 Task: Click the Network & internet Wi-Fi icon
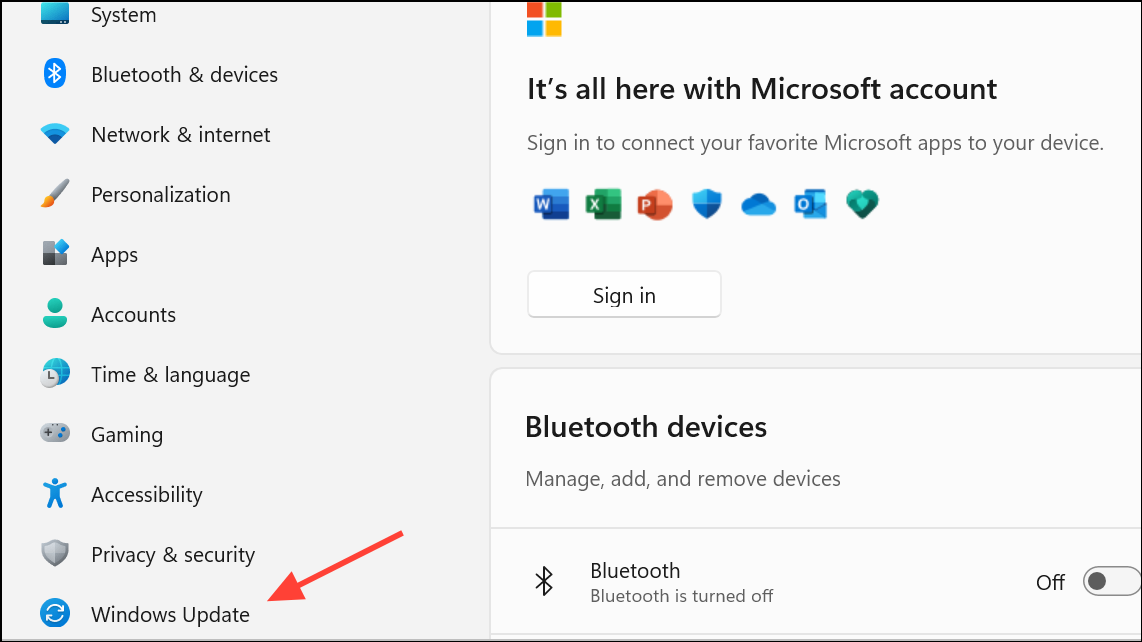coord(55,134)
